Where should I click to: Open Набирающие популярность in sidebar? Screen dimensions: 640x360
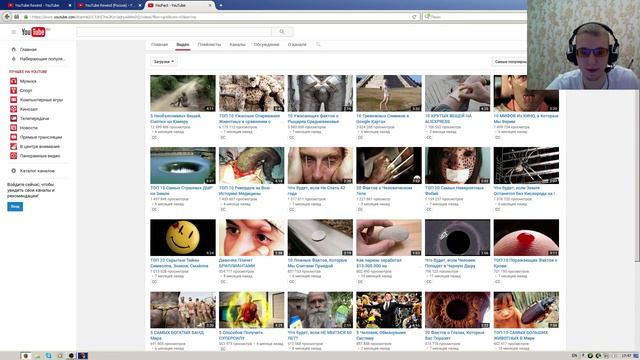[x=42, y=59]
